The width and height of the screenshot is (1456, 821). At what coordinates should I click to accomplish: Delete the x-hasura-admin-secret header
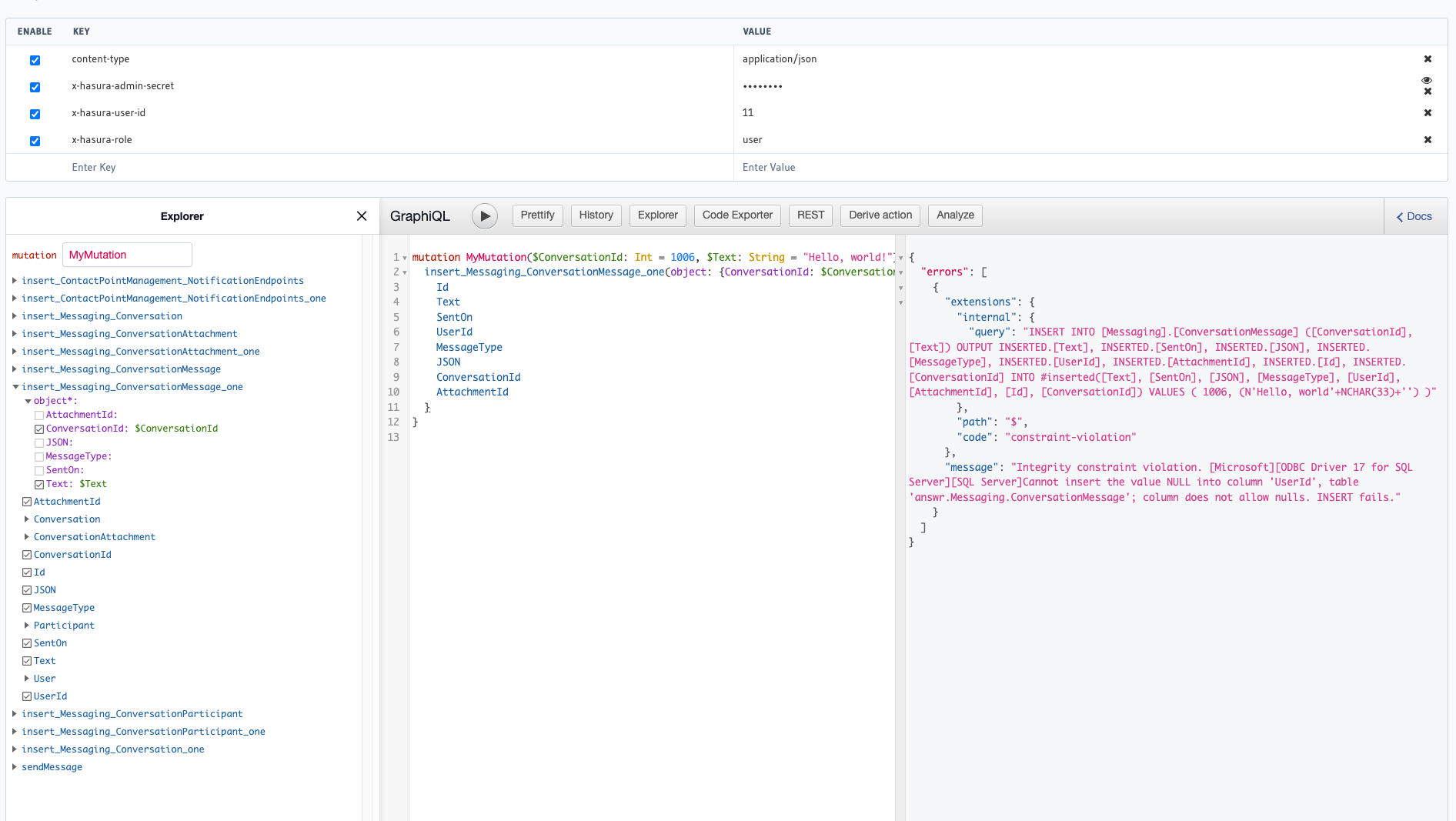point(1428,92)
